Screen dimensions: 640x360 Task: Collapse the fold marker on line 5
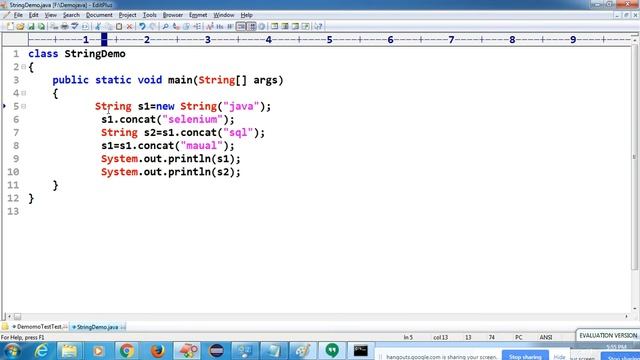click(x=24, y=106)
